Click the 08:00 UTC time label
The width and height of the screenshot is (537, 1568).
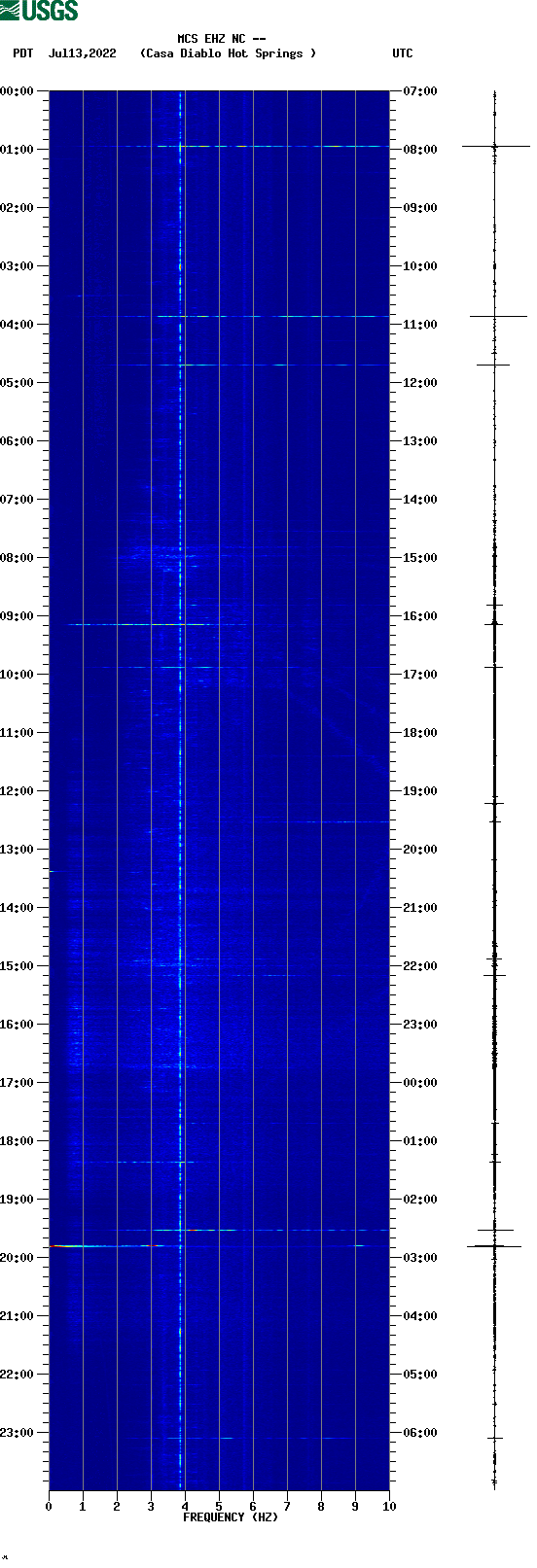point(420,150)
